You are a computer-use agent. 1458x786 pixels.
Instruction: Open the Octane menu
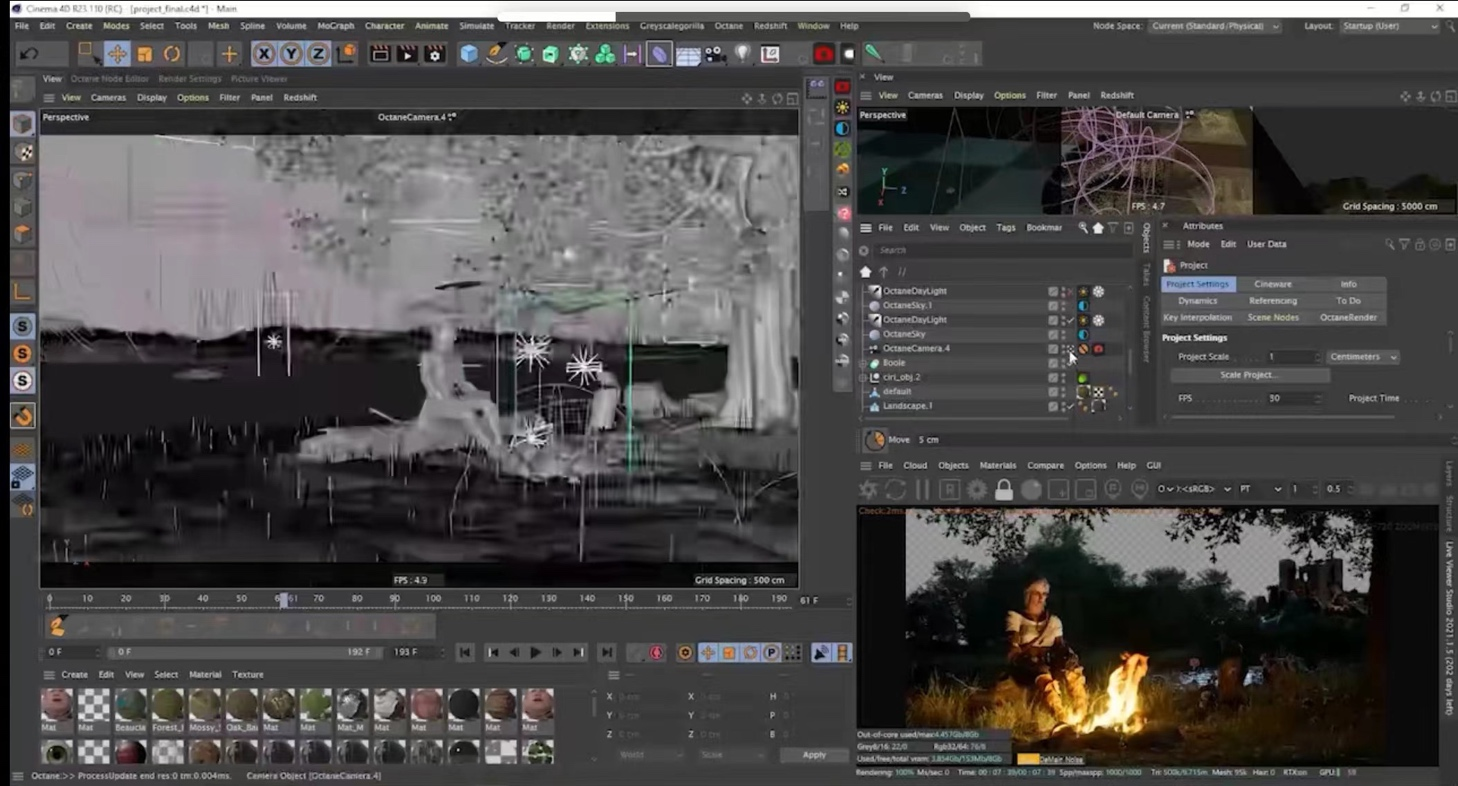pyautogui.click(x=728, y=26)
